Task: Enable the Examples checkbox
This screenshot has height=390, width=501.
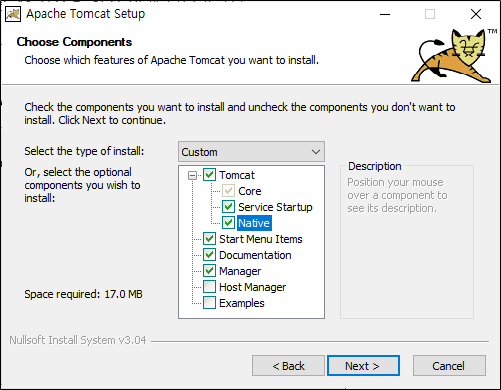Action: pyautogui.click(x=209, y=303)
